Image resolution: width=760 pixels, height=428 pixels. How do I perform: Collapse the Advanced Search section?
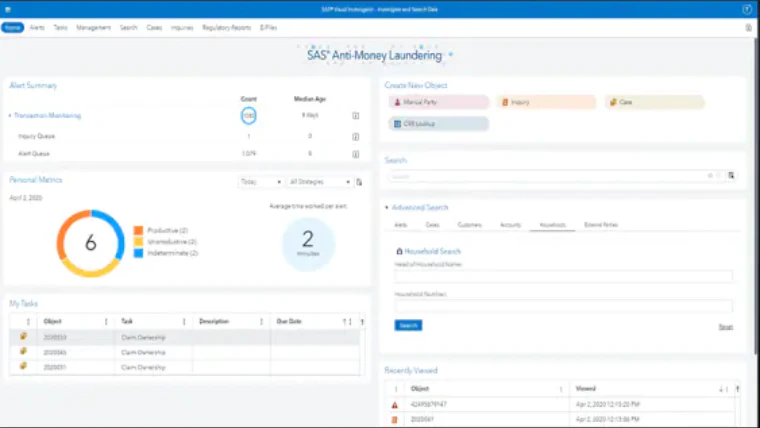(387, 207)
